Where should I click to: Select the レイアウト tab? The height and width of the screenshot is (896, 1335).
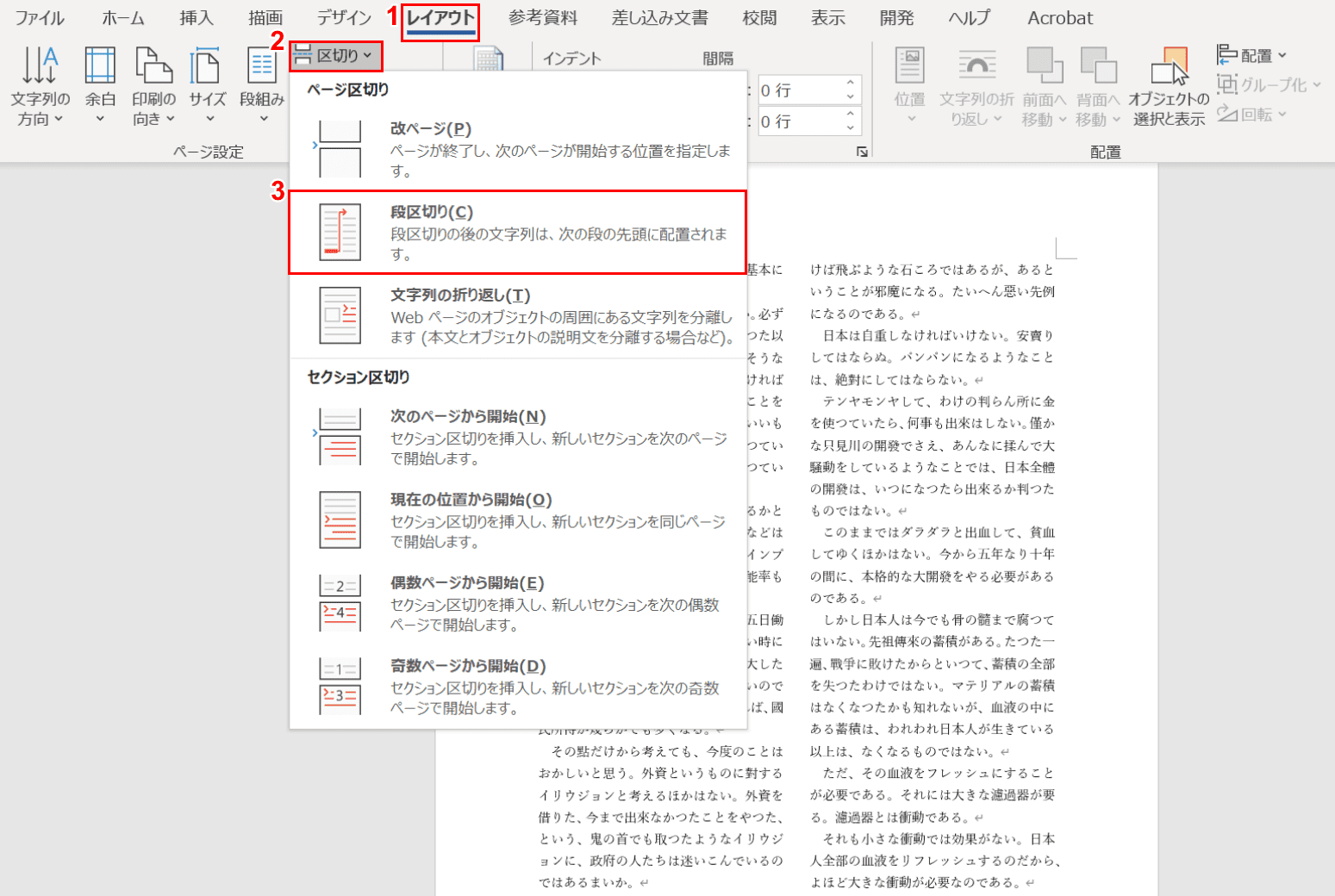[x=440, y=18]
